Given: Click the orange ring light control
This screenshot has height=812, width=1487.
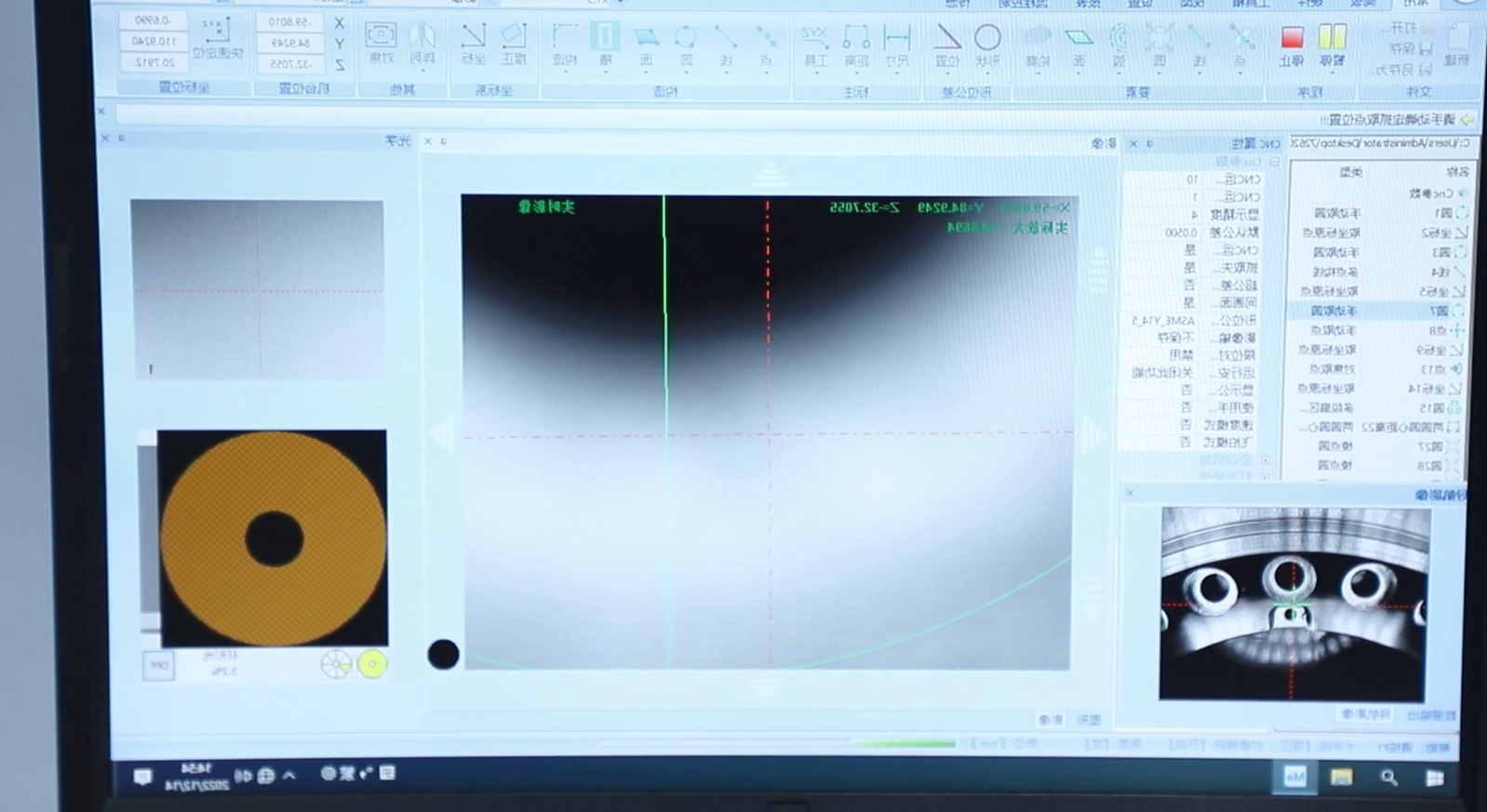Looking at the screenshot, I should (273, 539).
